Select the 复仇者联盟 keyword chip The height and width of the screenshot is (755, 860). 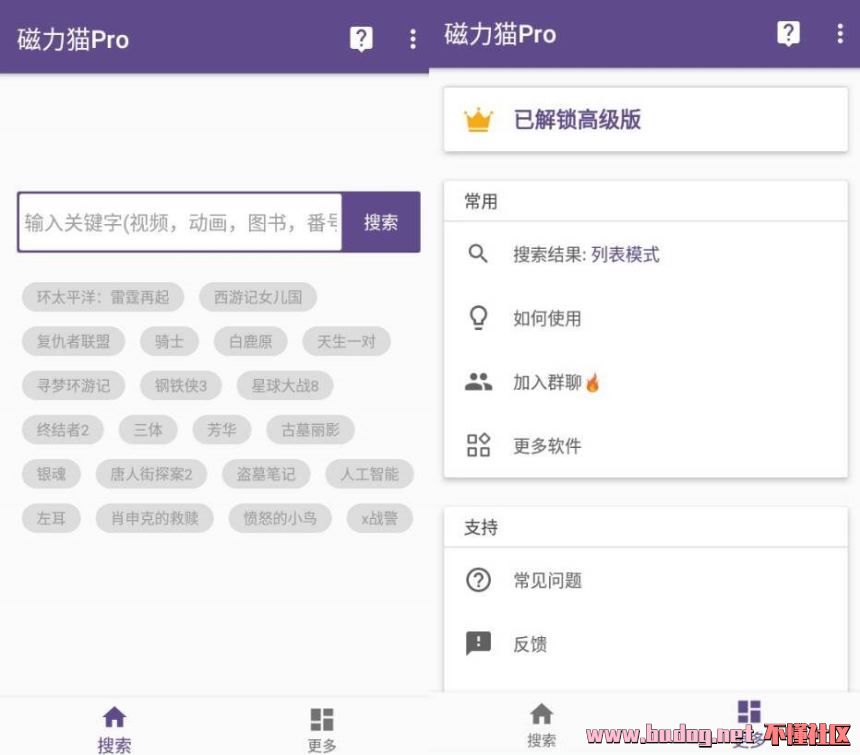[x=73, y=341]
